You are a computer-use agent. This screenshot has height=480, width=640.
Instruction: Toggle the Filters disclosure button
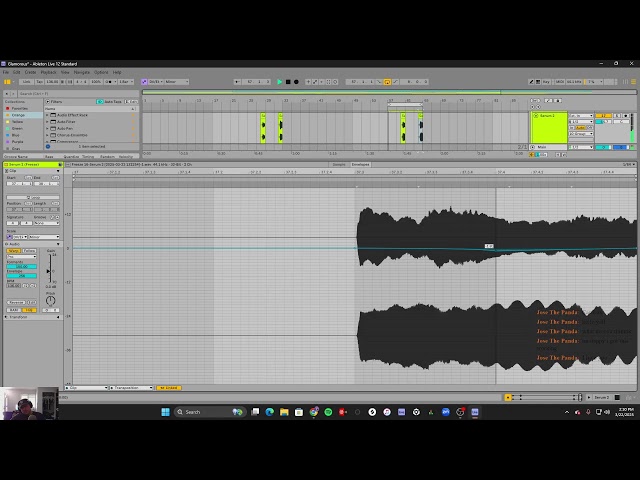pyautogui.click(x=48, y=102)
